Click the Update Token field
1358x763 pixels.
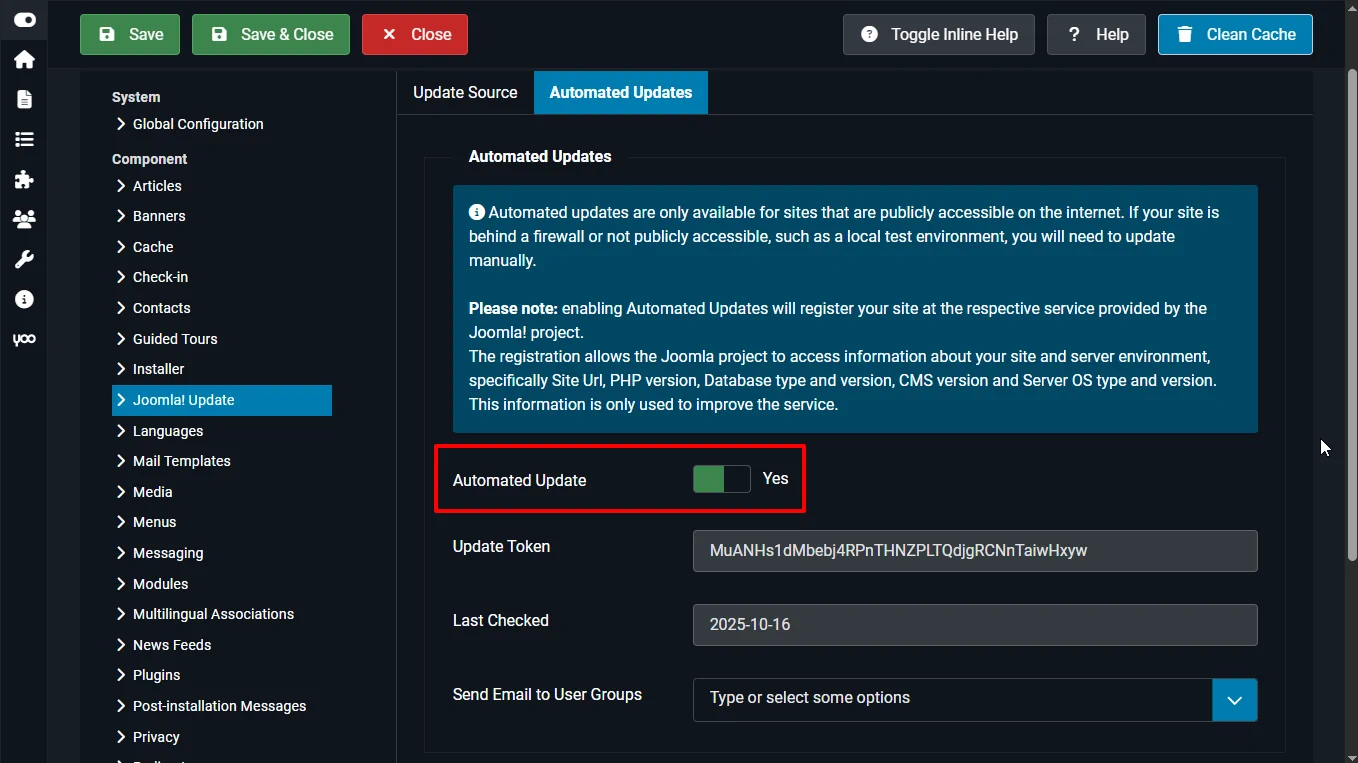point(975,551)
